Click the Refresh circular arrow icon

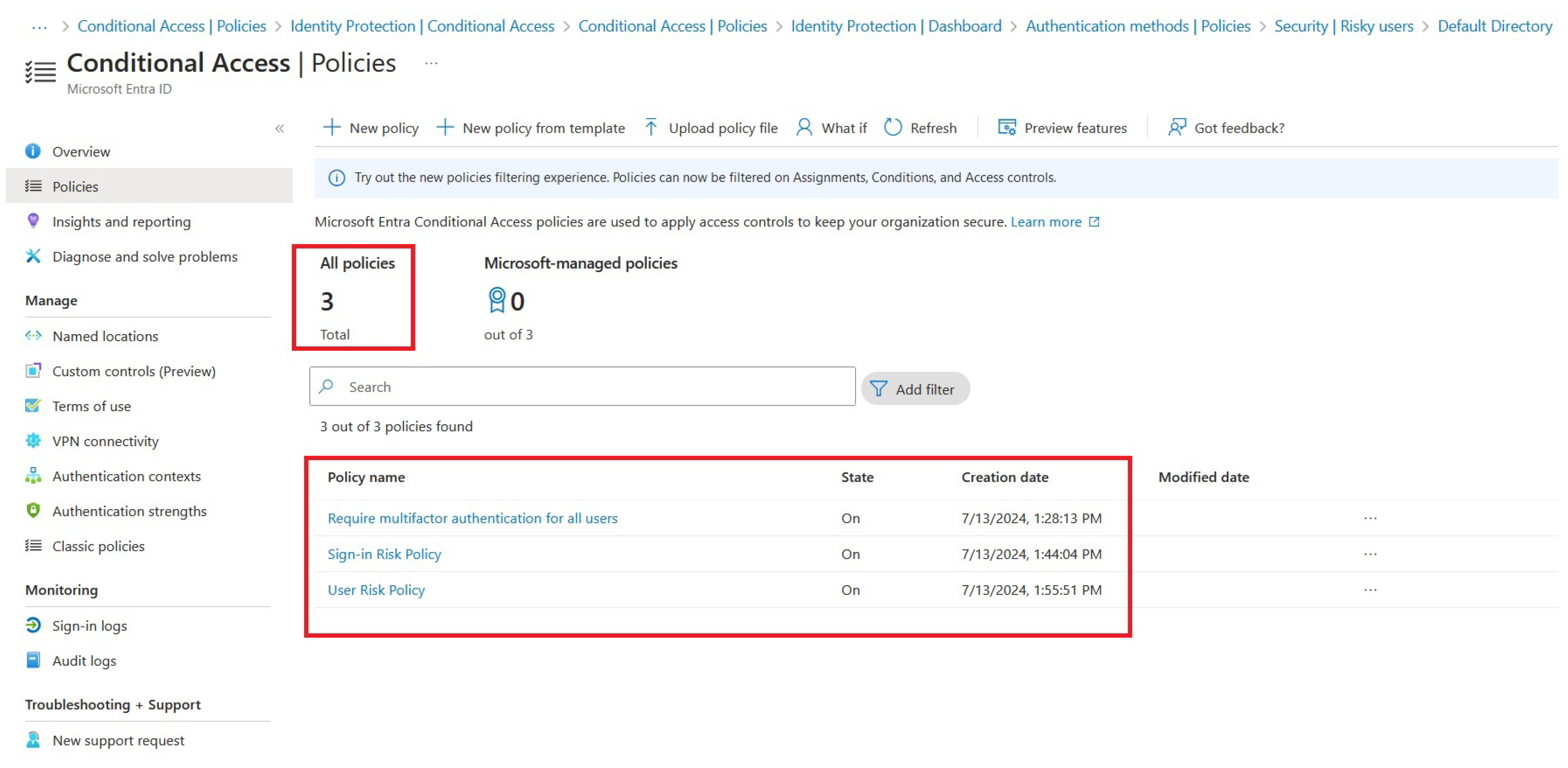[x=892, y=127]
